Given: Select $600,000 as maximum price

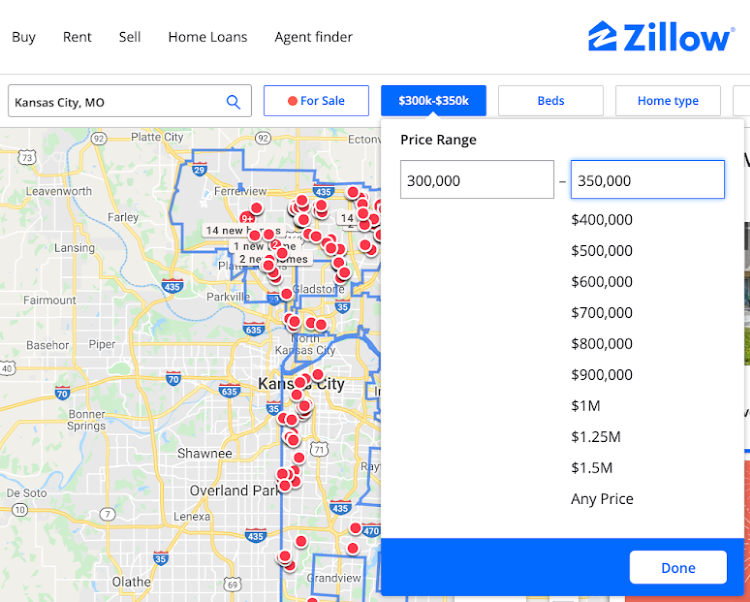Looking at the screenshot, I should click(602, 282).
